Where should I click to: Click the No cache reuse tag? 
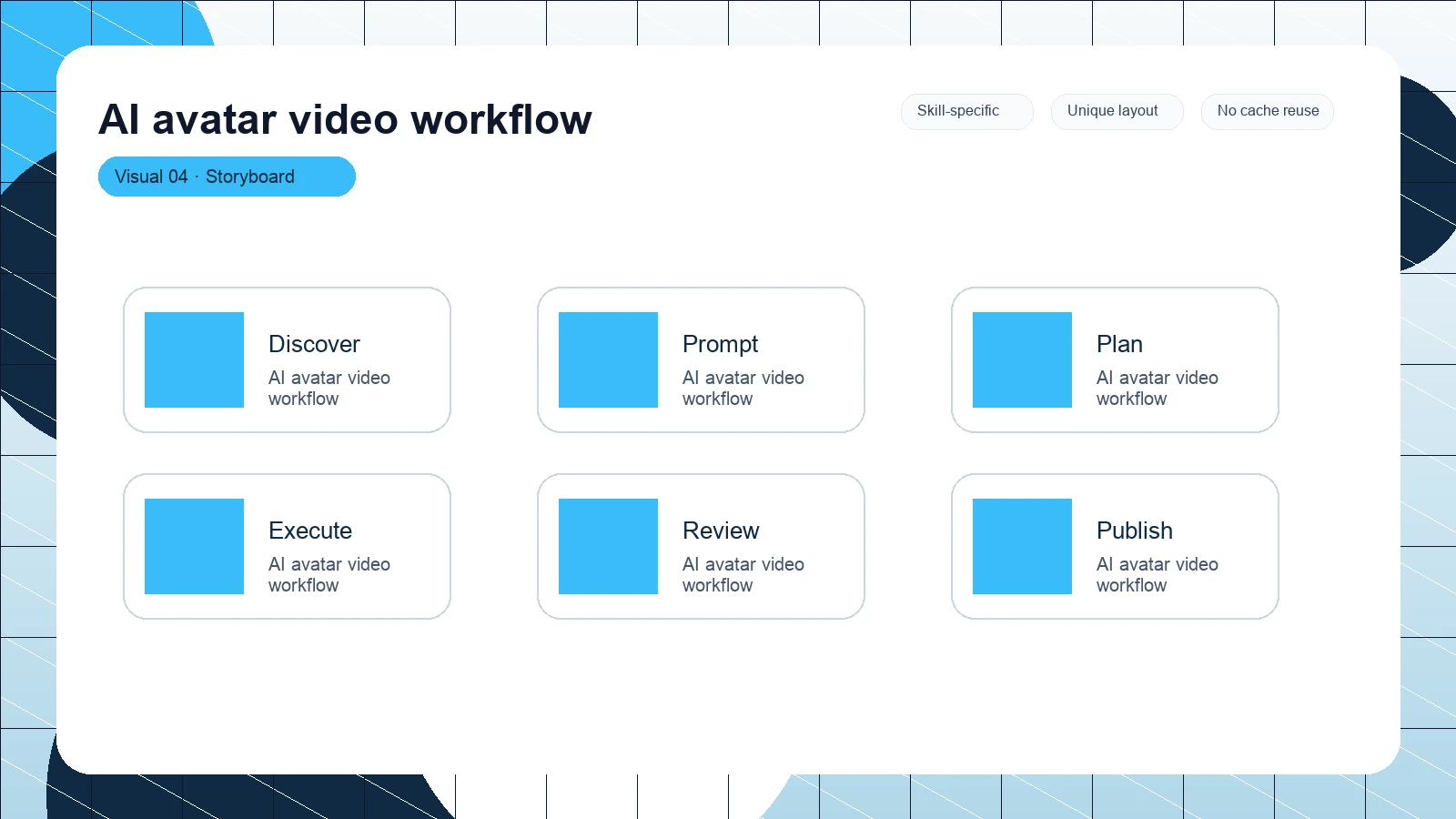point(1268,111)
